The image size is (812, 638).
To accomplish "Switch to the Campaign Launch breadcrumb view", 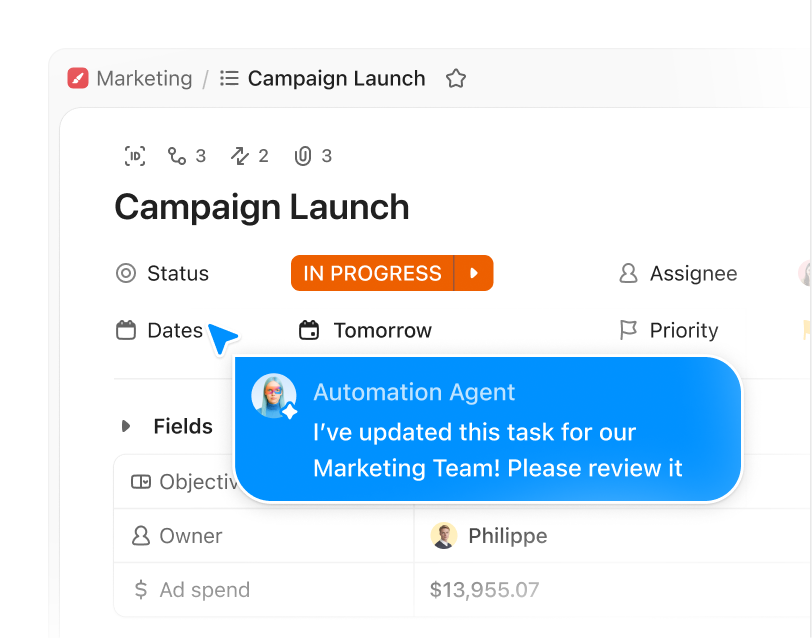I will (337, 78).
